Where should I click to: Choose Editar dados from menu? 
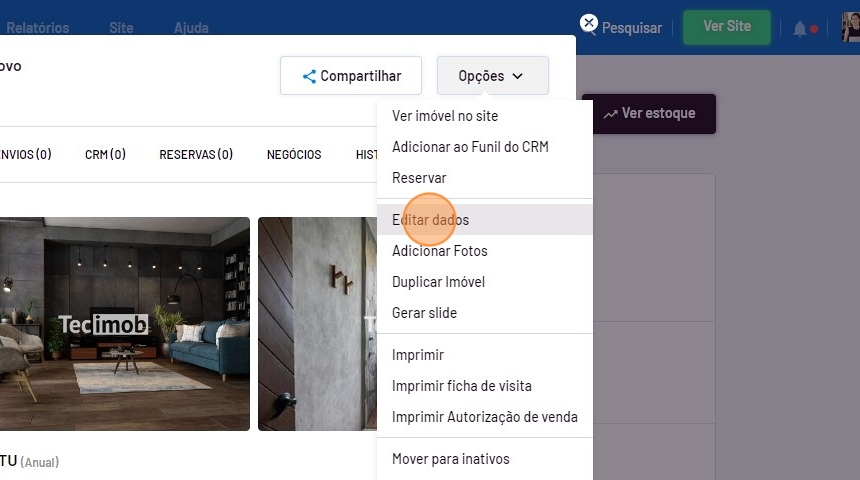[x=430, y=220]
